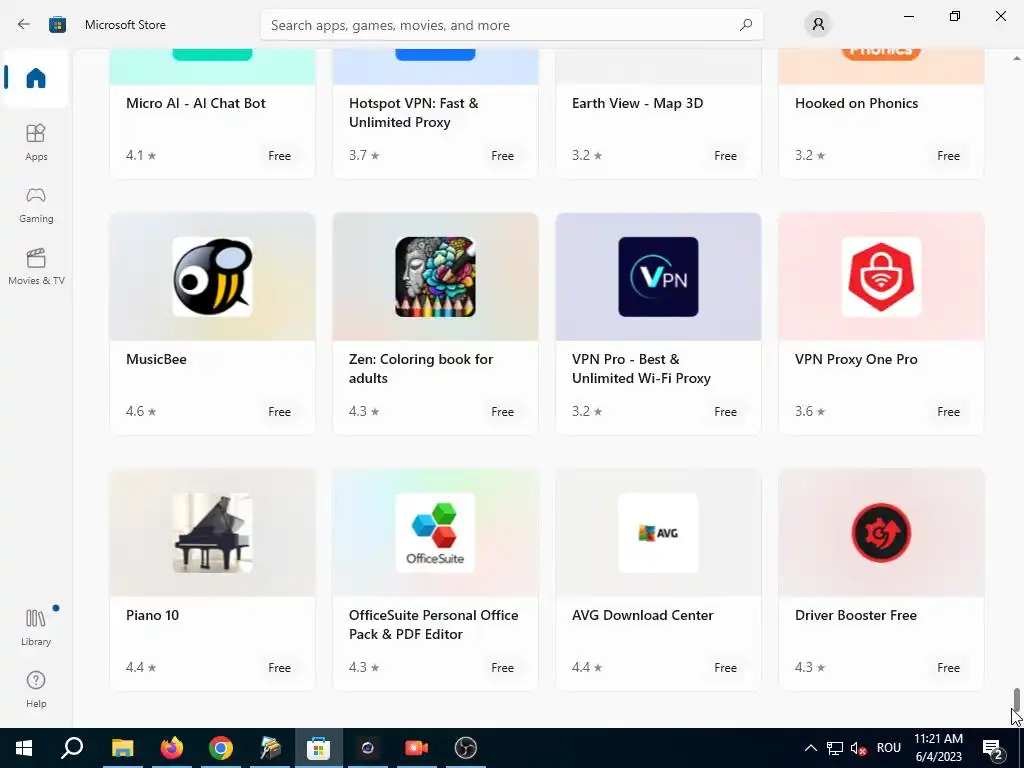Click the MusicBee title text
The image size is (1024, 768).
pos(156,359)
